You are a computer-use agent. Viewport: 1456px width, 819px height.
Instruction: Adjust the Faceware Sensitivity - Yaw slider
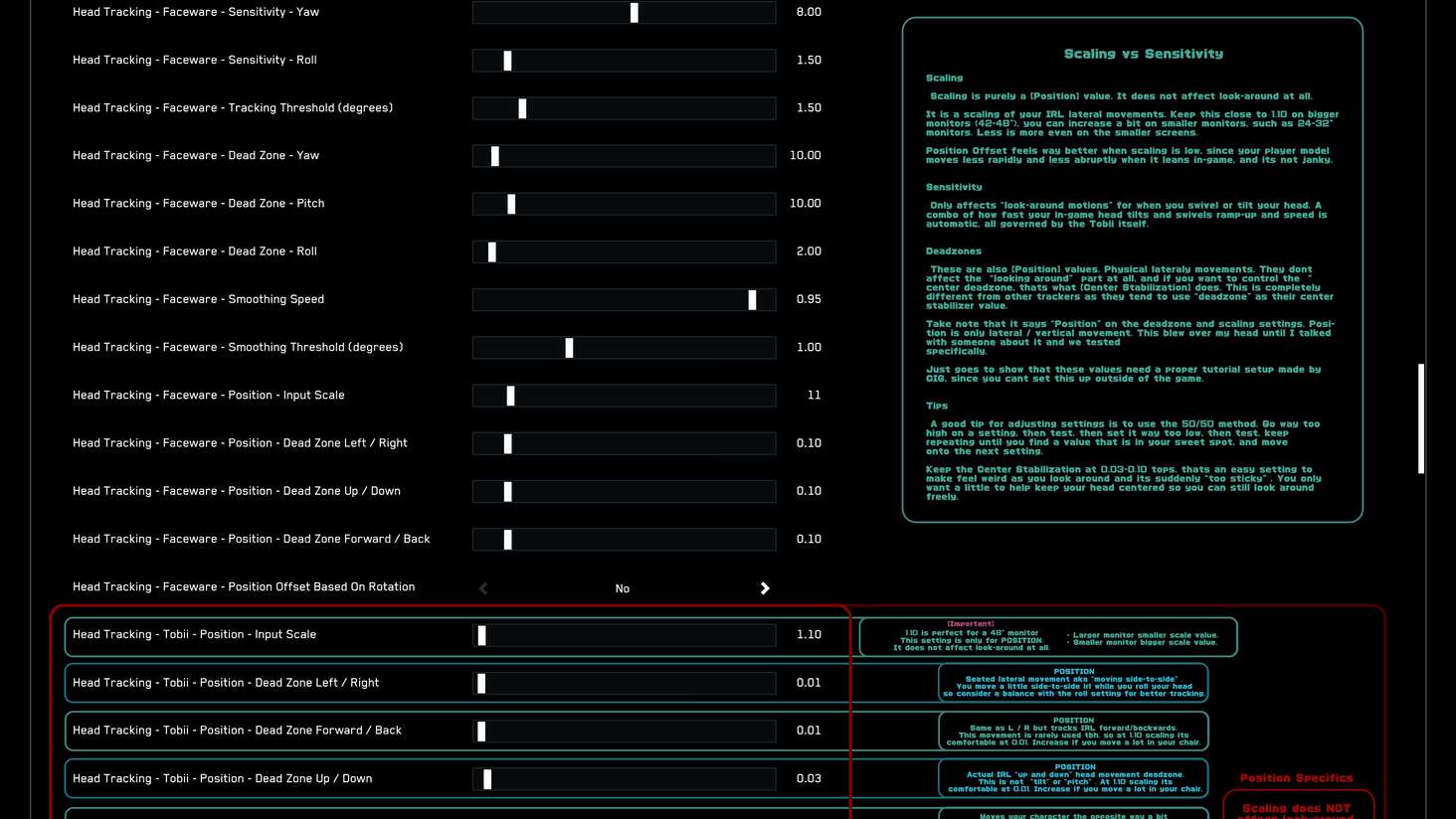(634, 12)
